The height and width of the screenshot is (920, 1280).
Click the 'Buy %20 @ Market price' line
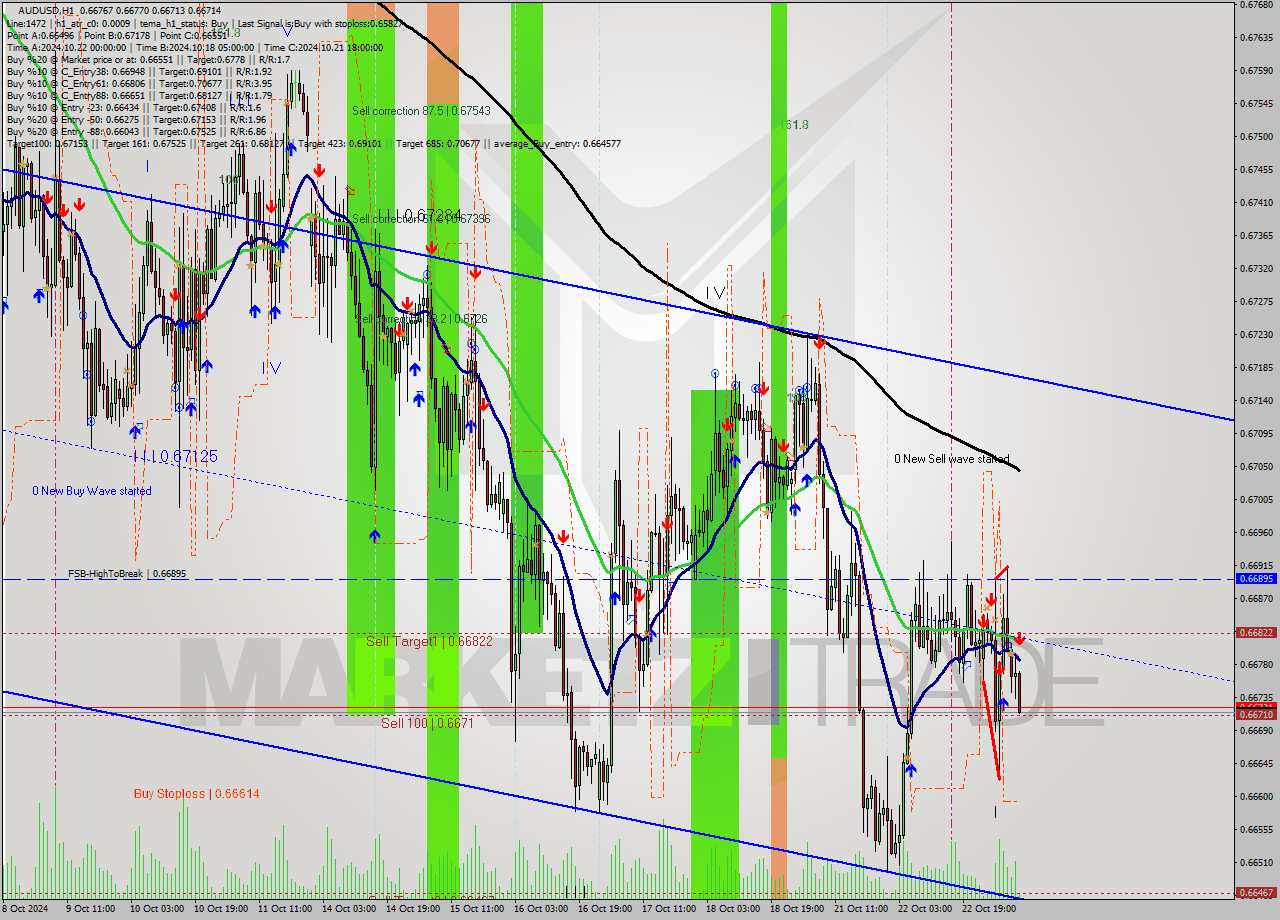click(x=147, y=59)
